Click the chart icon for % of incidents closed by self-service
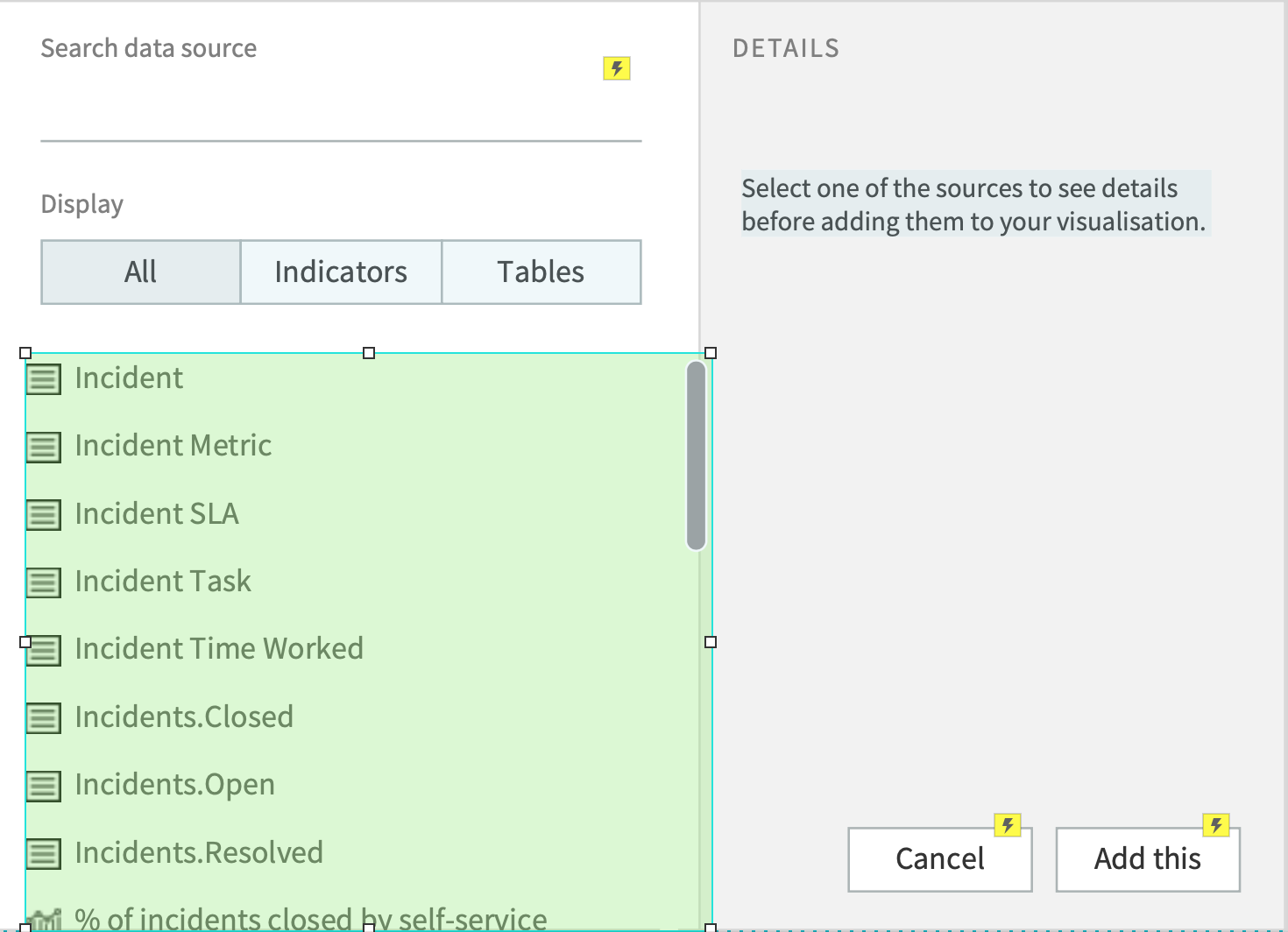The width and height of the screenshot is (1288, 932). 43,920
